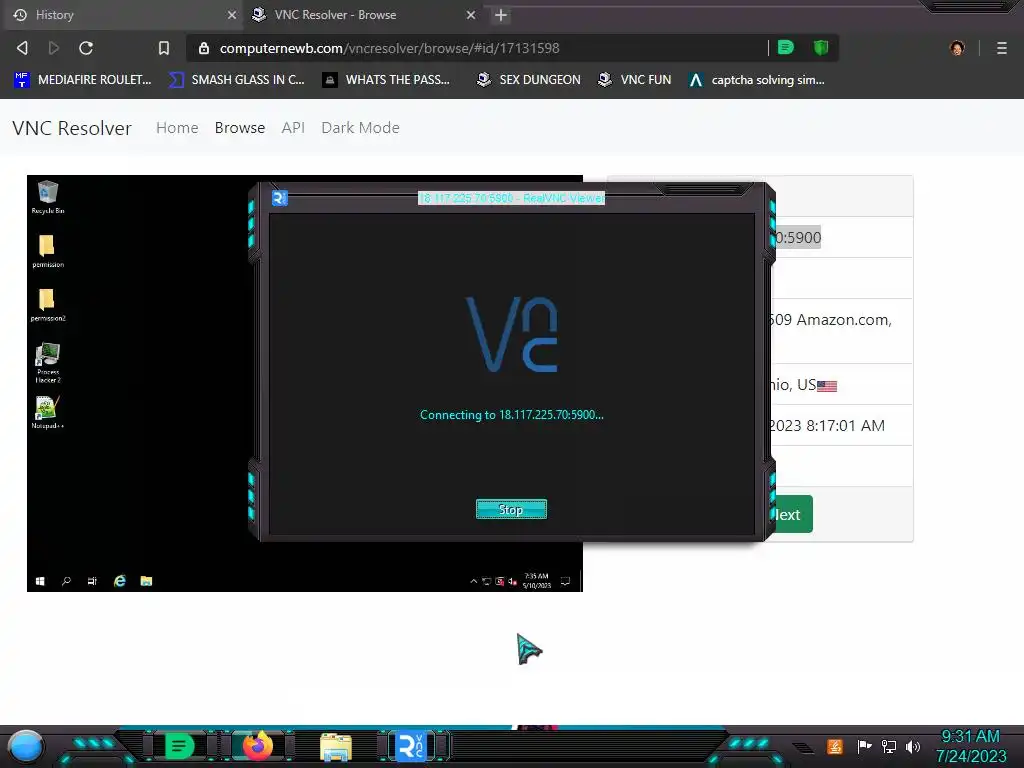Close the VNC Resolver - Browse tab
The width and height of the screenshot is (1024, 768).
pyautogui.click(x=471, y=15)
